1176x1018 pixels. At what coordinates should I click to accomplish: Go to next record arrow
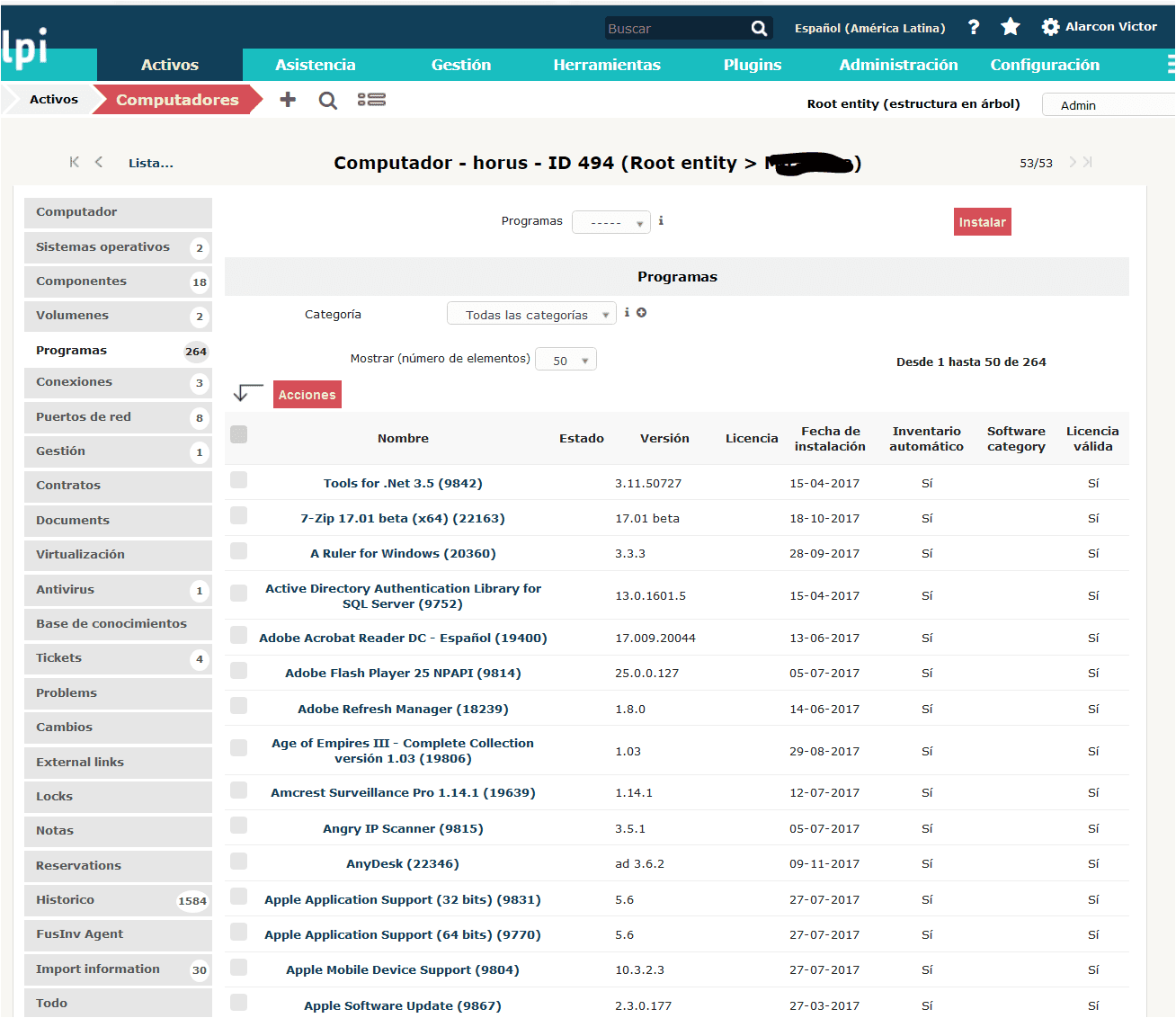pos(1072,162)
